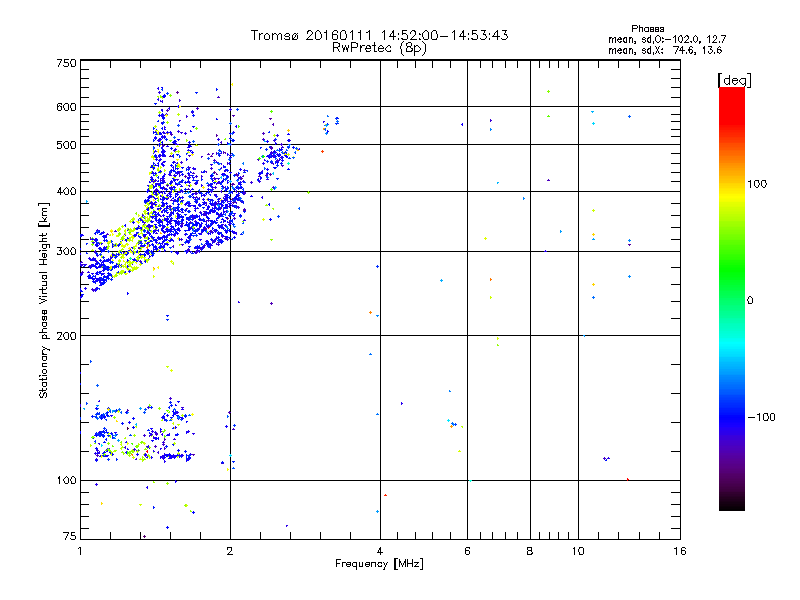Click the black bottom end of the colorbar

click(732, 504)
